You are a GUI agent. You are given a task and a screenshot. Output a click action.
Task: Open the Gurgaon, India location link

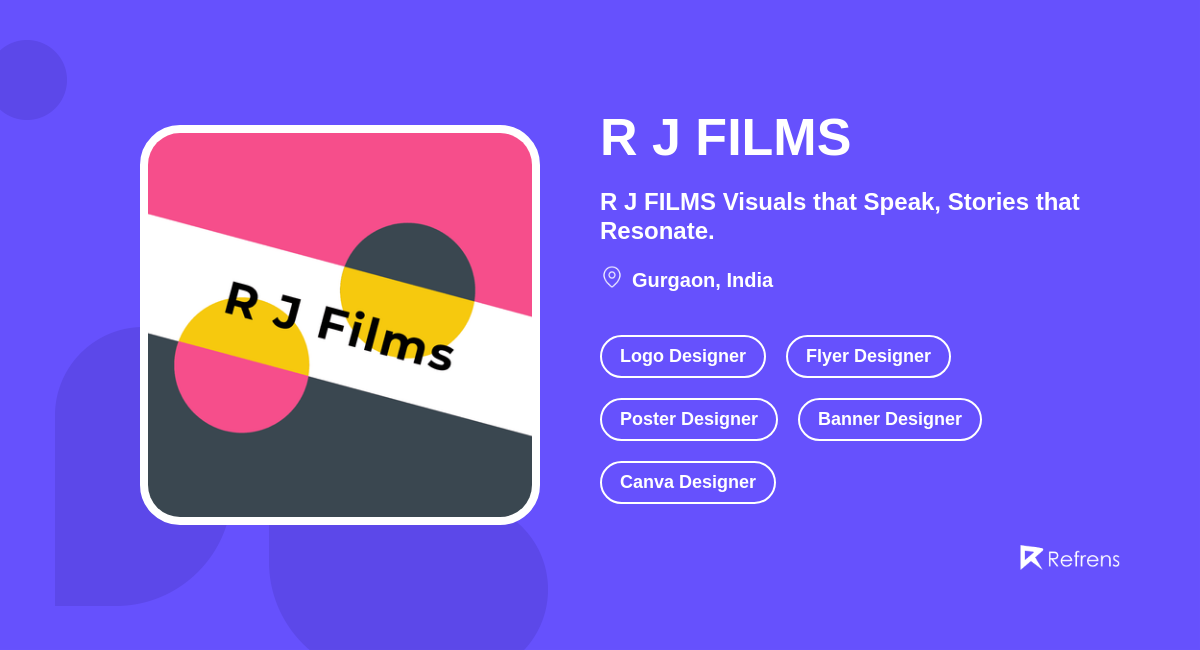pyautogui.click(x=702, y=280)
